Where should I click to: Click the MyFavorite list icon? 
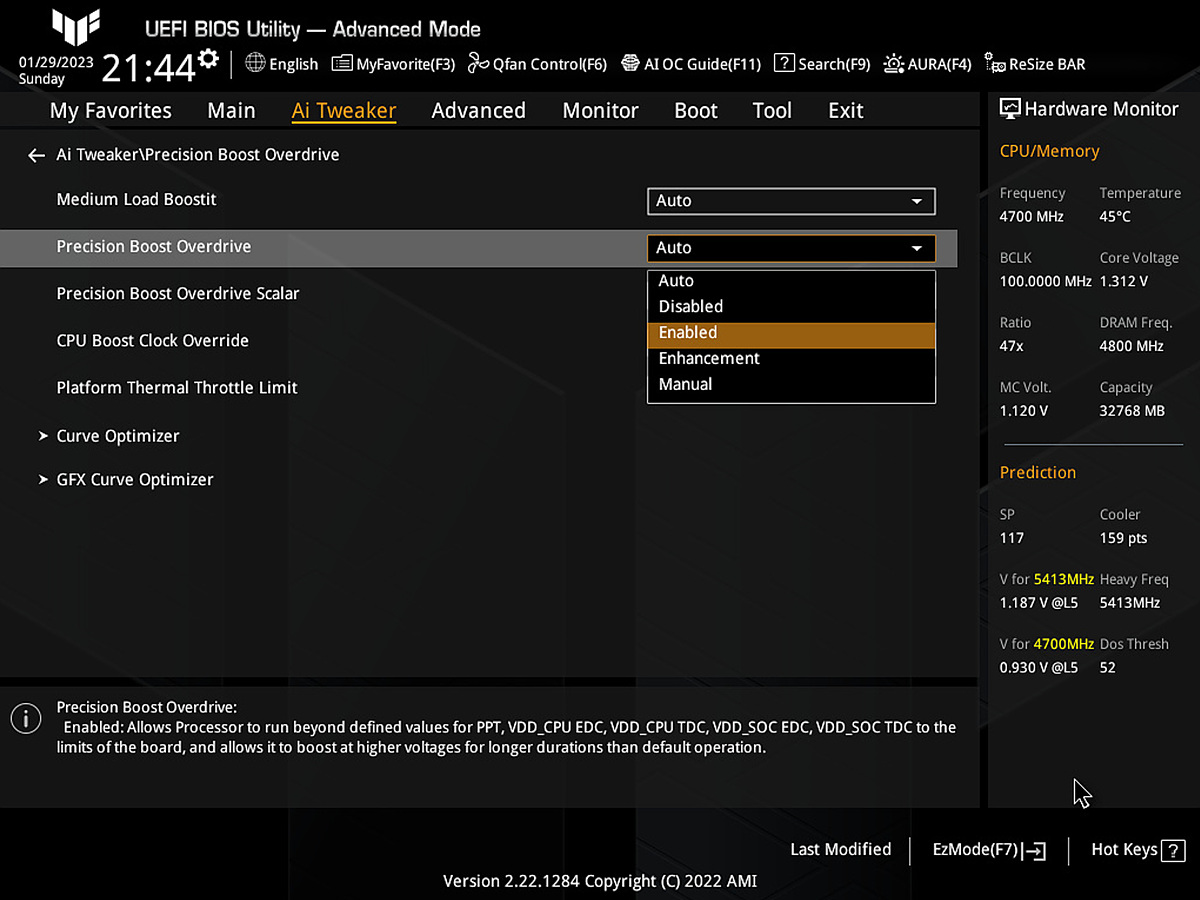point(342,64)
